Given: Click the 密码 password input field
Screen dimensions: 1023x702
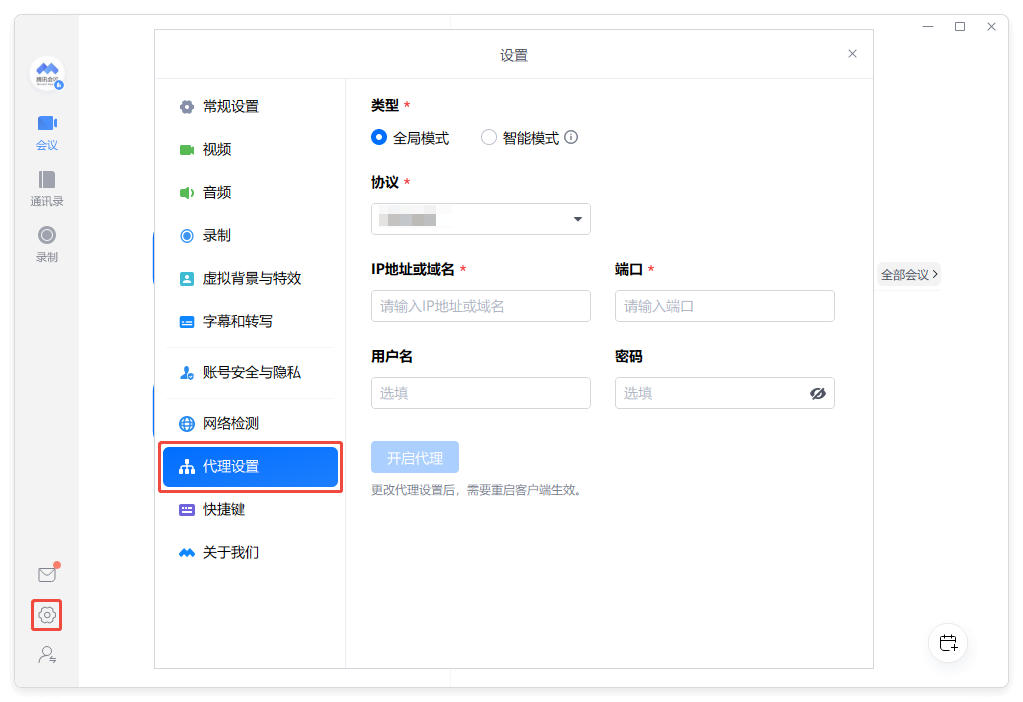Looking at the screenshot, I should 725,393.
